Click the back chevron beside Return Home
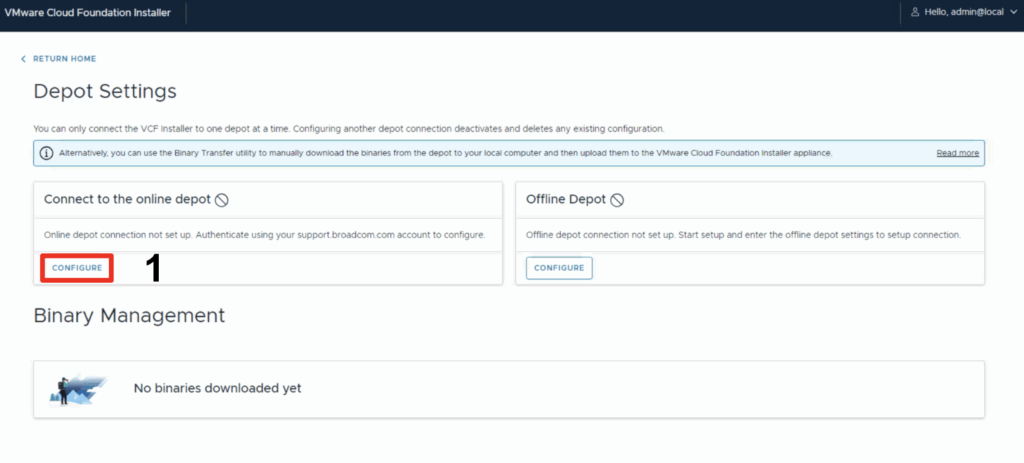The image size is (1024, 463). tap(24, 59)
